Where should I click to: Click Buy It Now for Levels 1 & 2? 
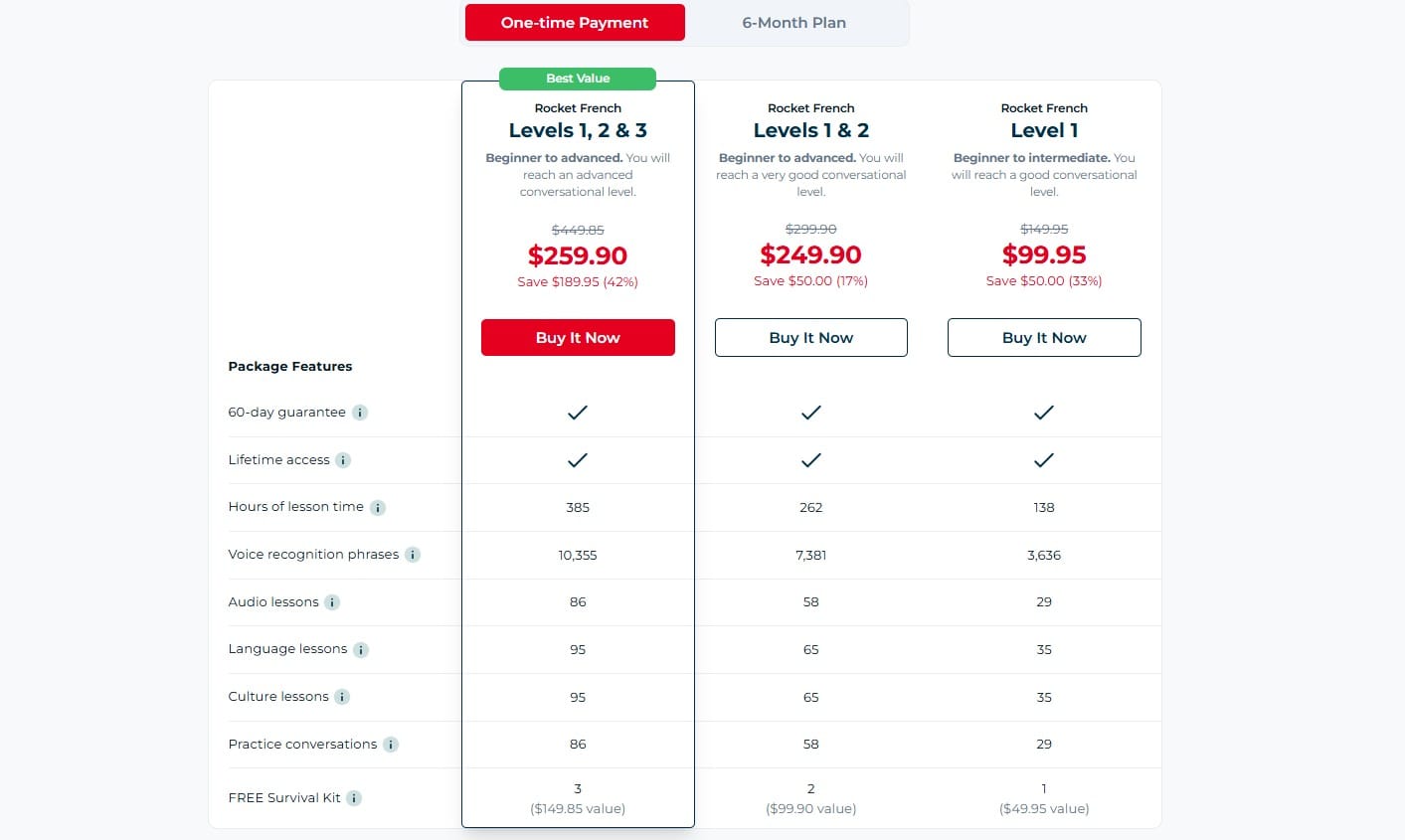(x=810, y=338)
